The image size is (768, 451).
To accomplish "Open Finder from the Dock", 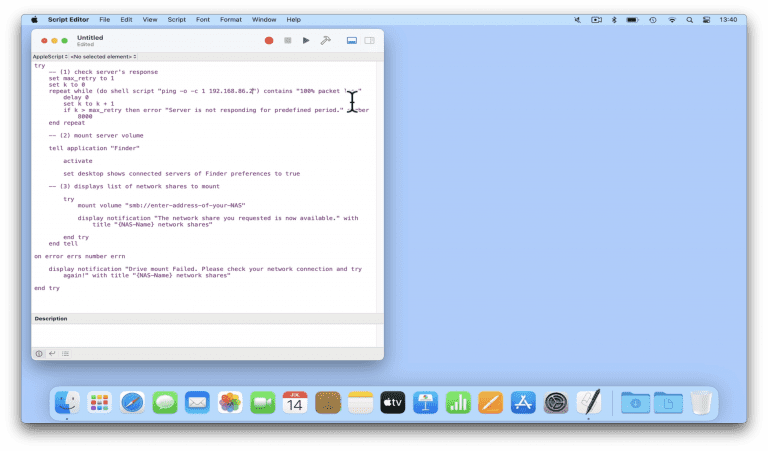I will point(67,403).
